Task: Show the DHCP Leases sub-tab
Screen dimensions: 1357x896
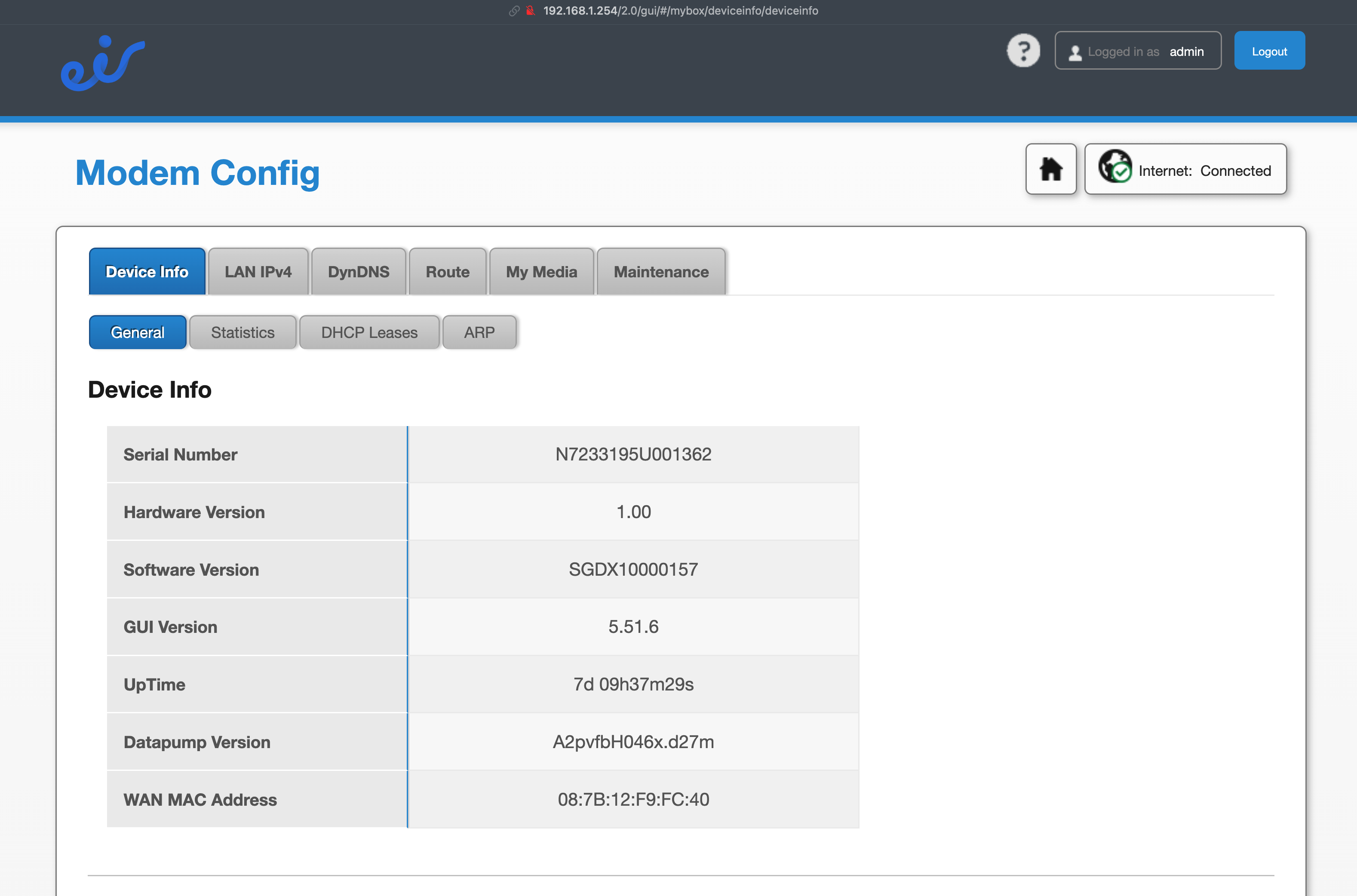Action: click(370, 332)
